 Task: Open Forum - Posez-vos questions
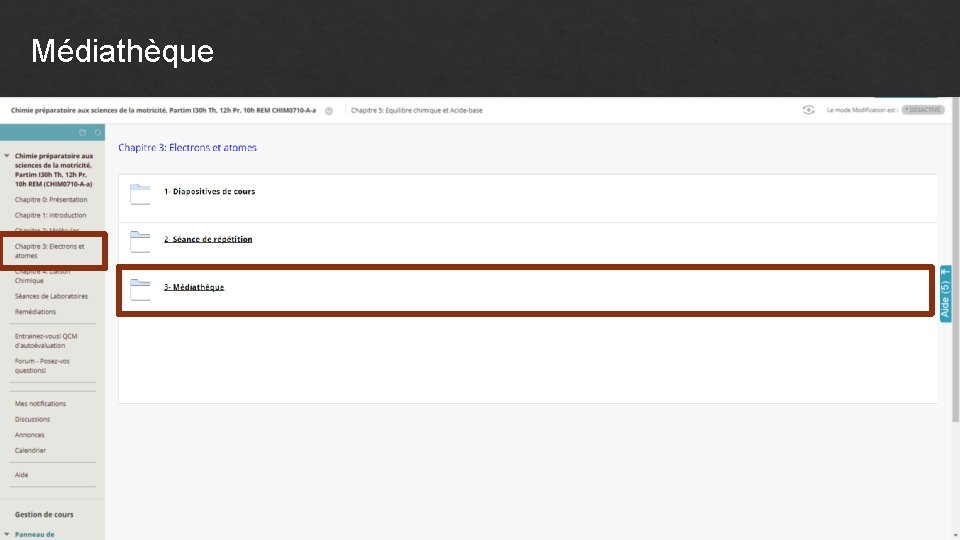42,366
